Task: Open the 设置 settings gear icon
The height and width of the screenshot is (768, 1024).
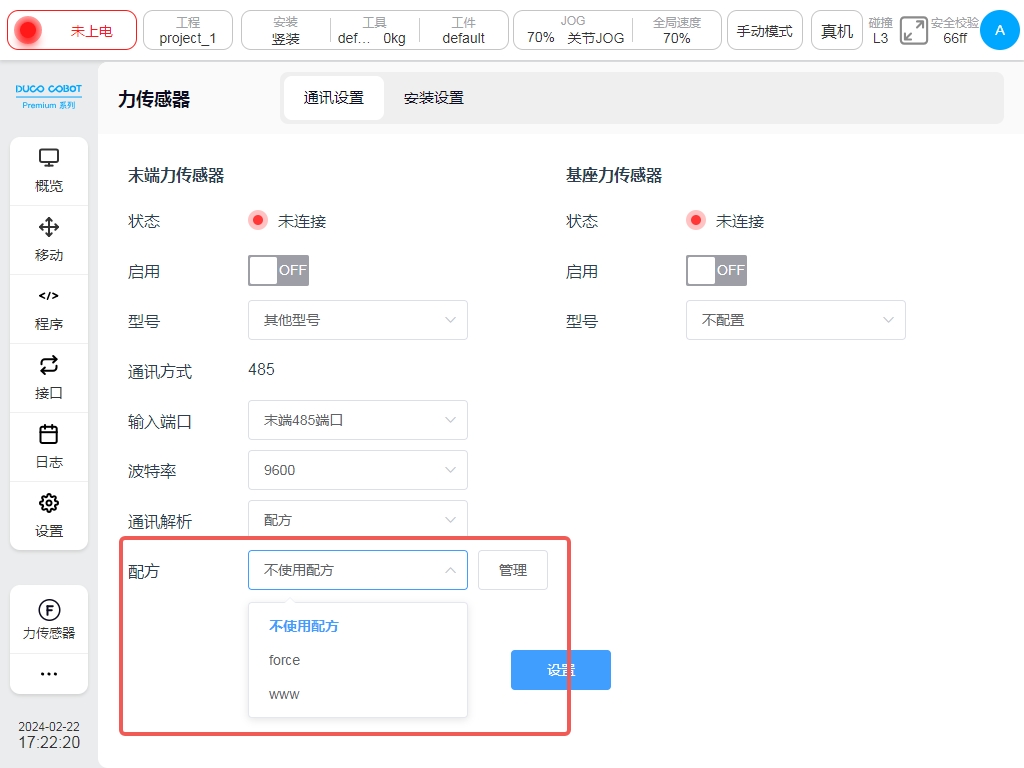Action: [49, 515]
